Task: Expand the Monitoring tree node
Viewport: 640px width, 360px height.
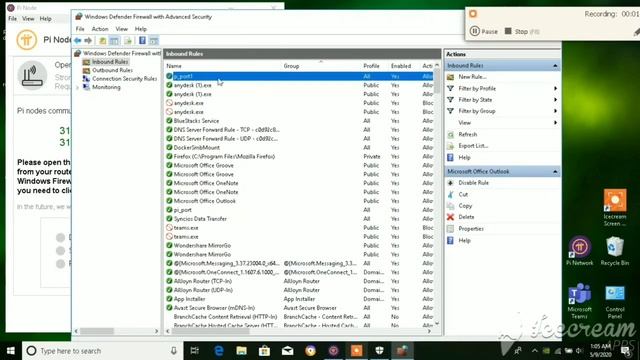Action: click(77, 87)
